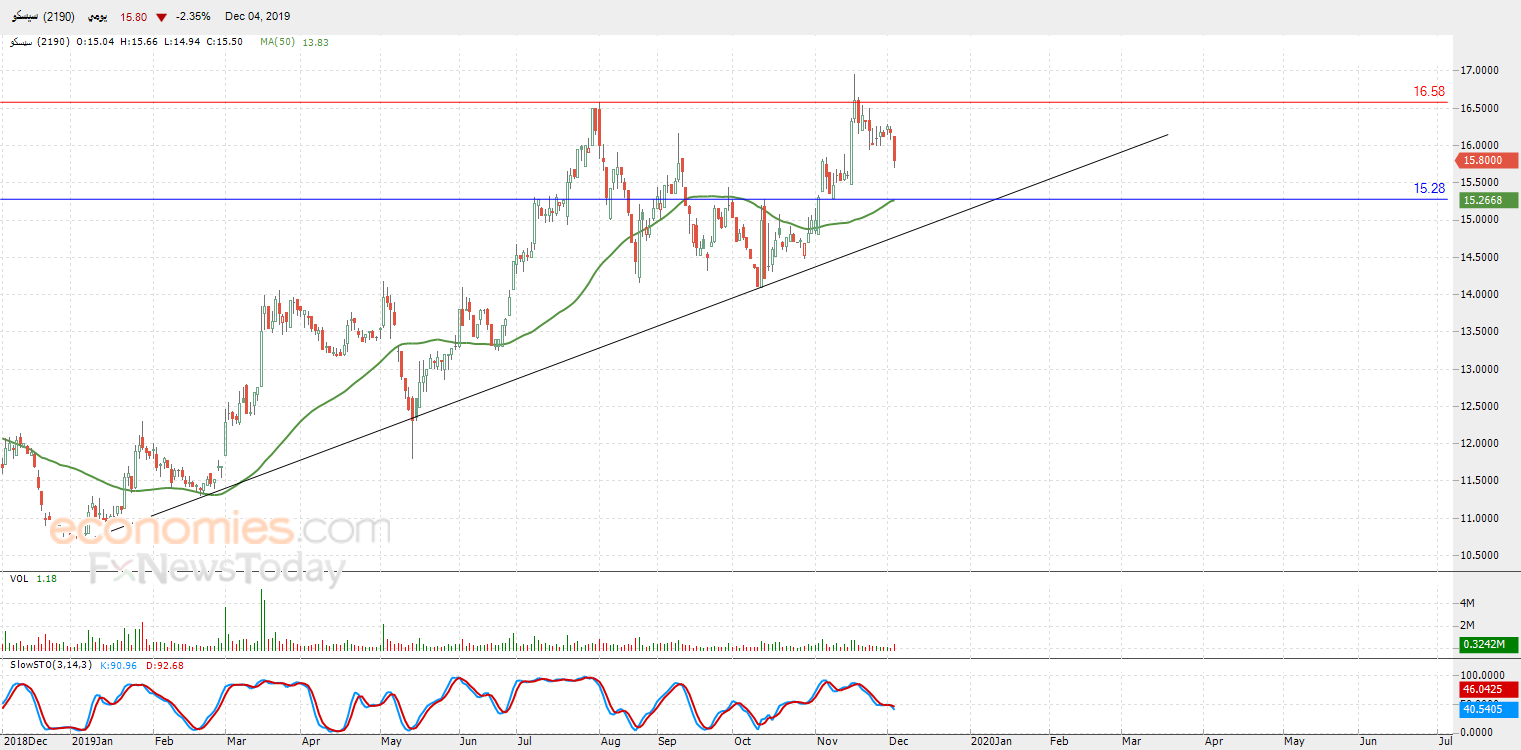Click the 4M volume axis label
The image size is (1521, 750).
(1469, 604)
